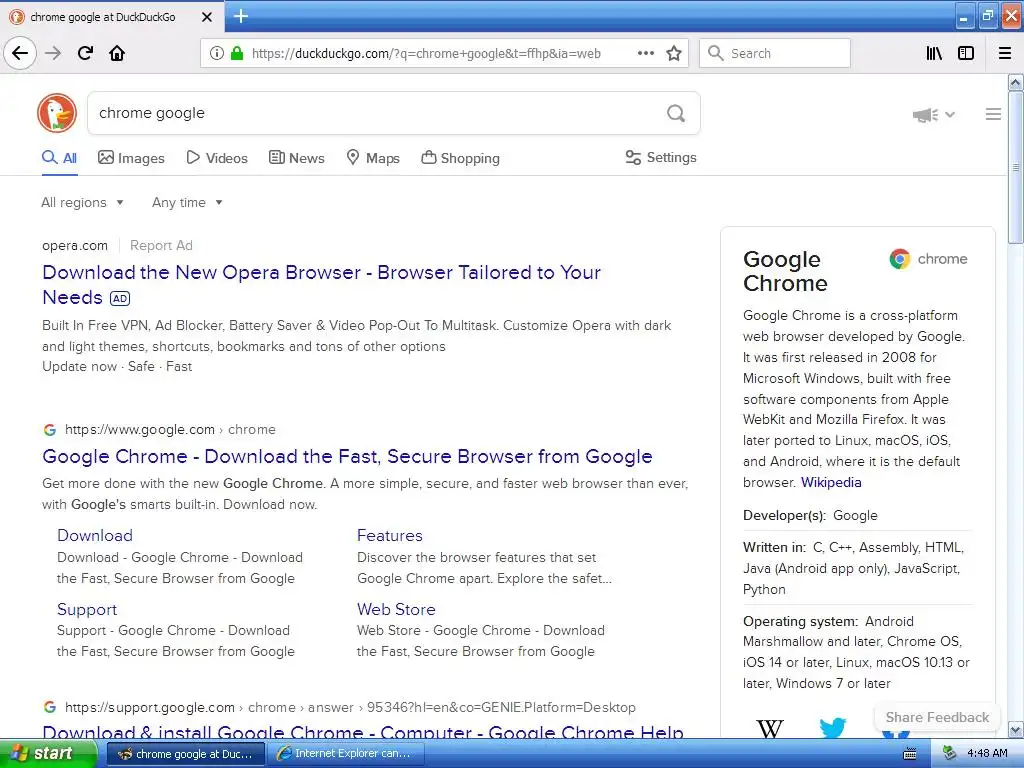The height and width of the screenshot is (768, 1024).
Task: Click the DuckDuckGo duck logo
Action: click(57, 113)
